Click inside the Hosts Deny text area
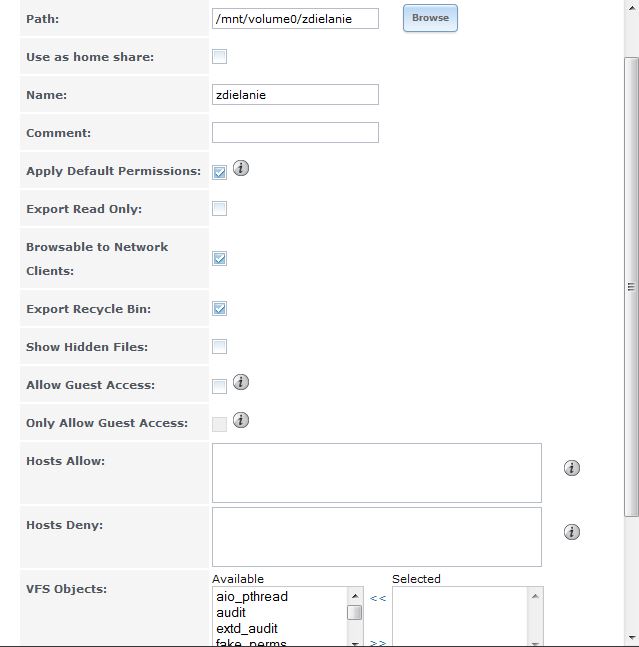 coord(377,537)
